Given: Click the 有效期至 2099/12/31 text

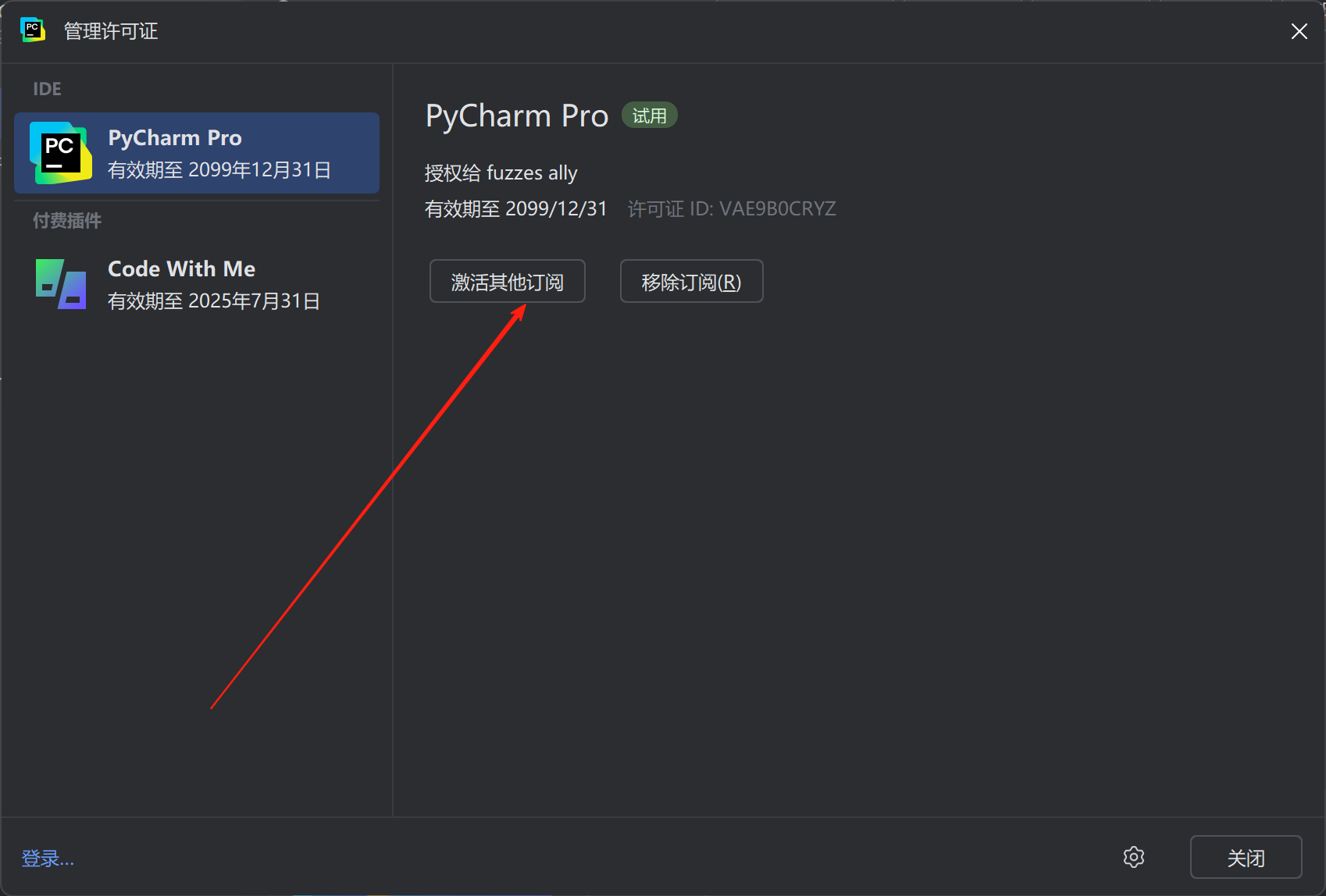Looking at the screenshot, I should pos(516,209).
